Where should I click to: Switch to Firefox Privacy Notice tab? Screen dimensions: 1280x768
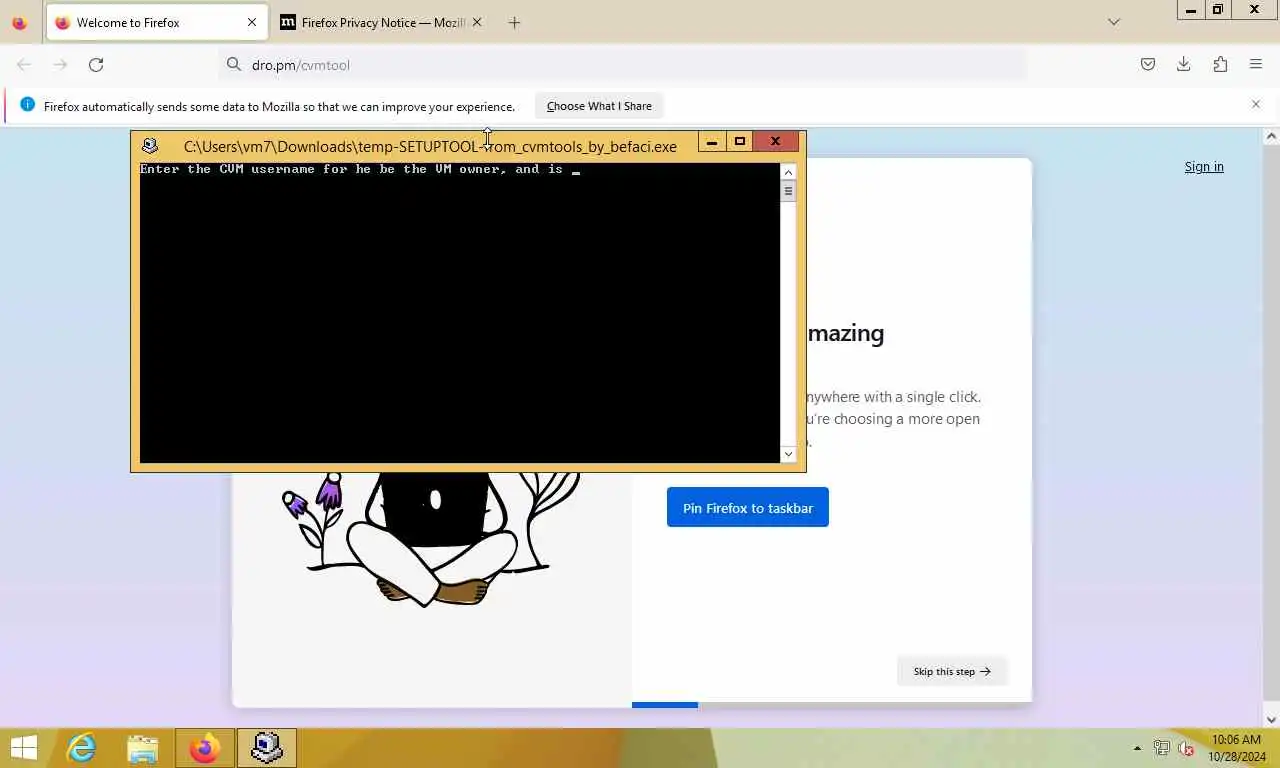pyautogui.click(x=380, y=22)
